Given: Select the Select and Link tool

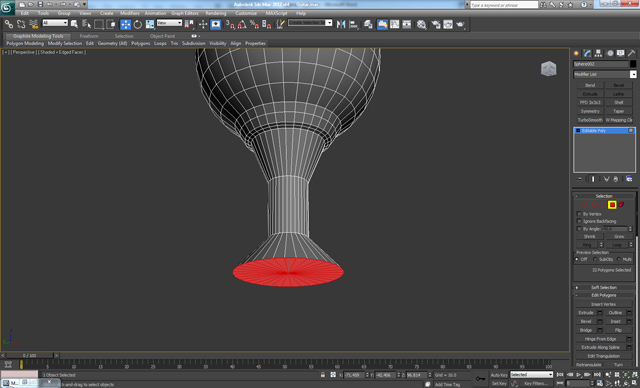Looking at the screenshot, I should click(x=9, y=24).
